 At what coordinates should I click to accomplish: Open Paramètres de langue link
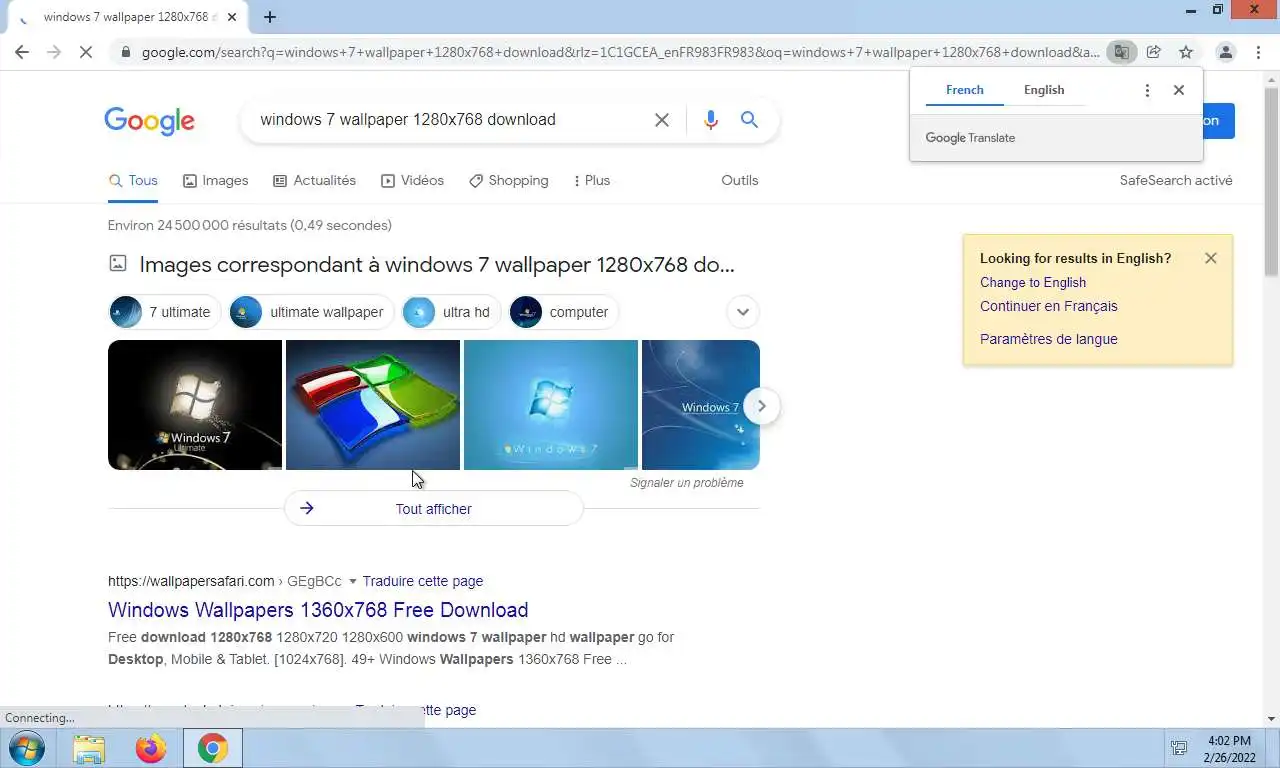1049,339
